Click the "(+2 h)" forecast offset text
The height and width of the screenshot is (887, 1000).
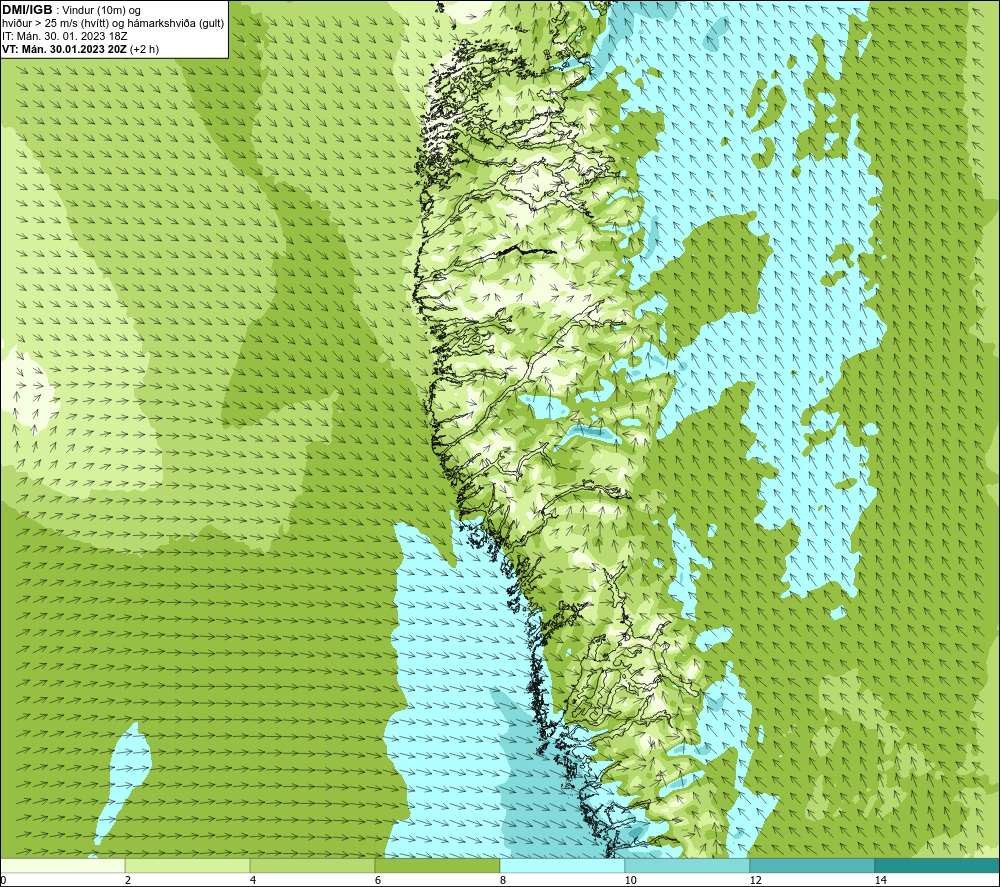(144, 49)
